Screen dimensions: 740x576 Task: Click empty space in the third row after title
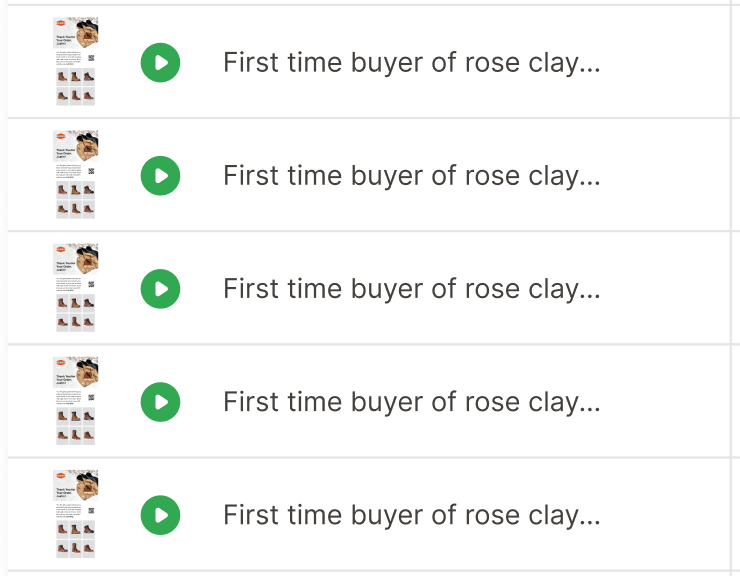click(x=665, y=289)
